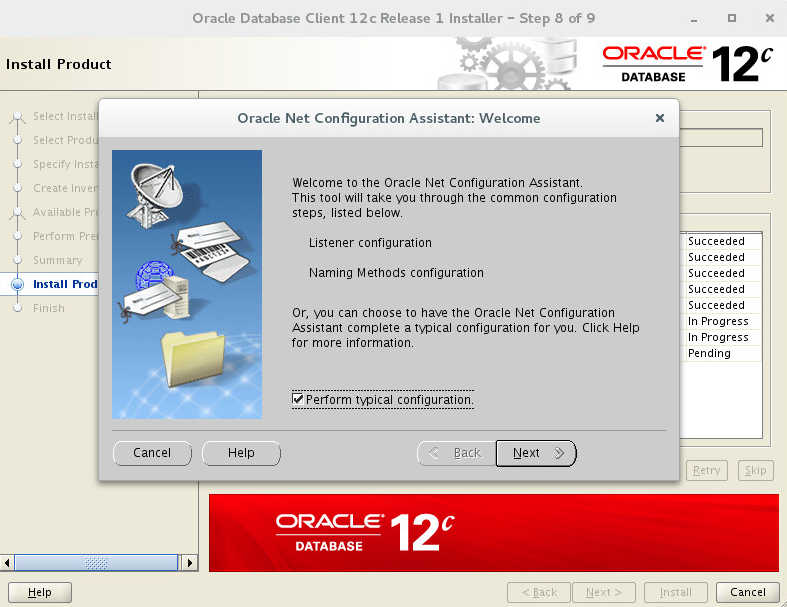Select the Perform Prerequisite step
Viewport: 787px width, 607px height.
pyautogui.click(x=65, y=236)
